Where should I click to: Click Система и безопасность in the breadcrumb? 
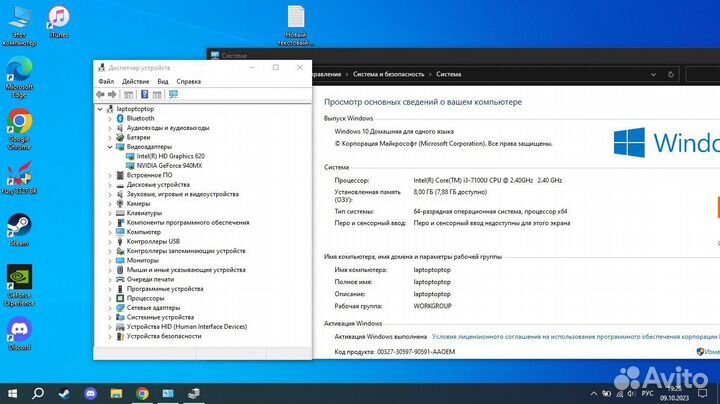[x=389, y=74]
